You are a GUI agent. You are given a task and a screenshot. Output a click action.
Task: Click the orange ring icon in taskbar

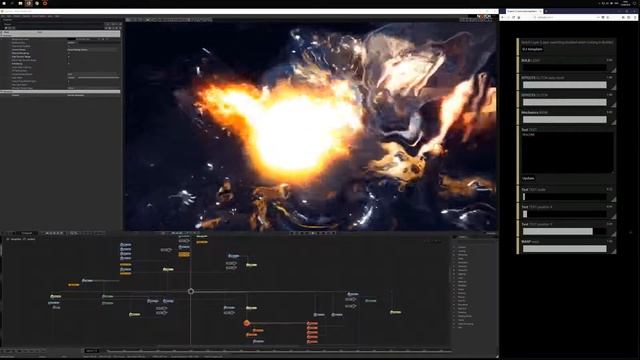[45, 3]
